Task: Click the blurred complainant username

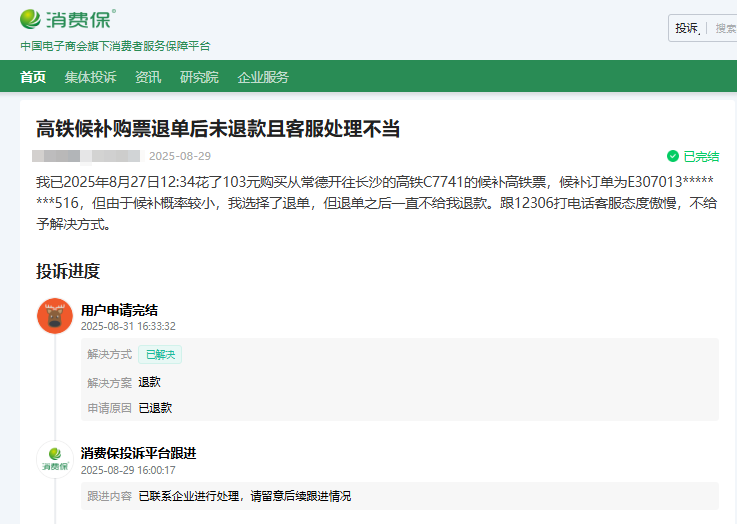Action: coord(86,156)
